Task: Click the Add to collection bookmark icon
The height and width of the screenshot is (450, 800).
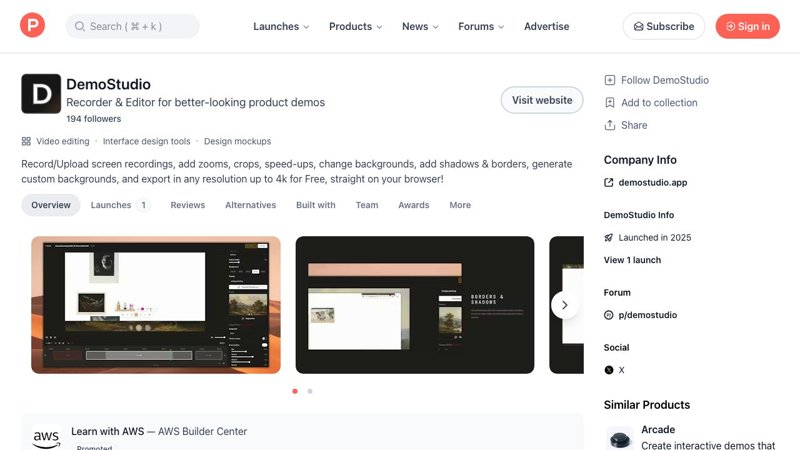Action: click(610, 103)
